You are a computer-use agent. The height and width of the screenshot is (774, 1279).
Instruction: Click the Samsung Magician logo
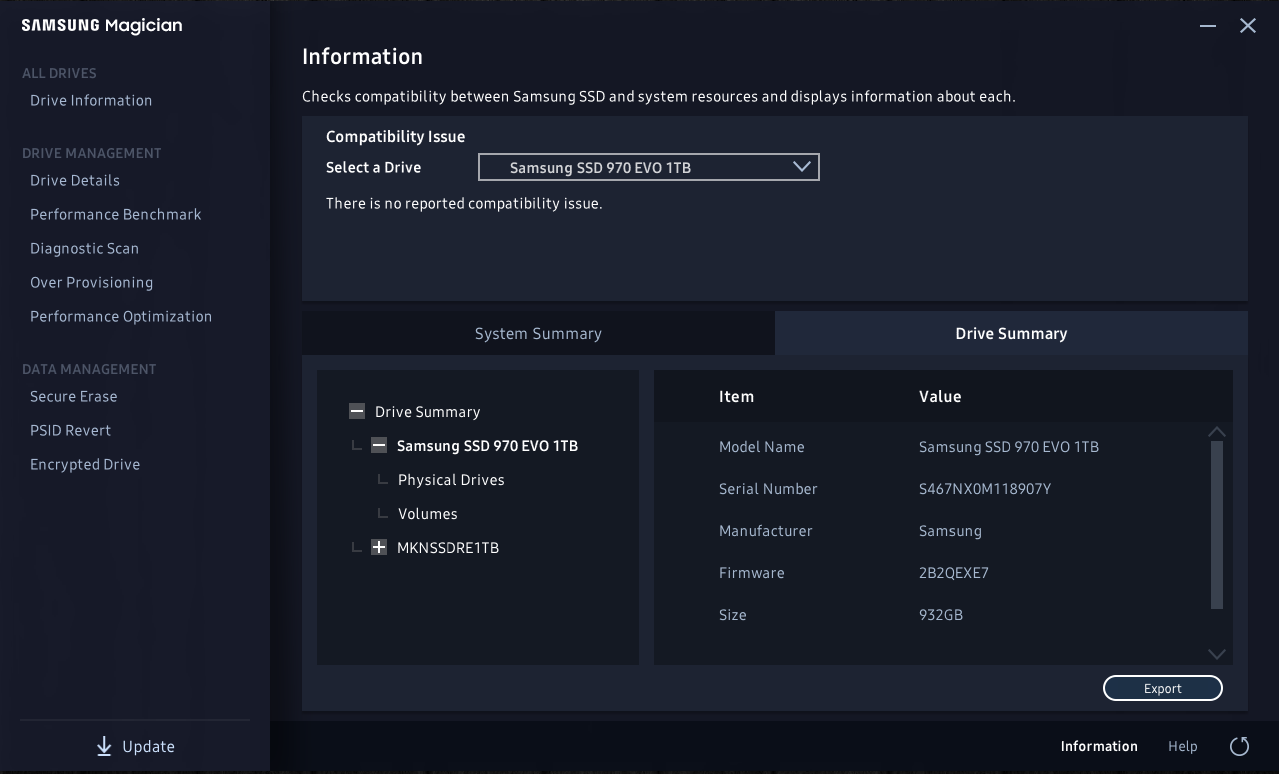click(102, 26)
